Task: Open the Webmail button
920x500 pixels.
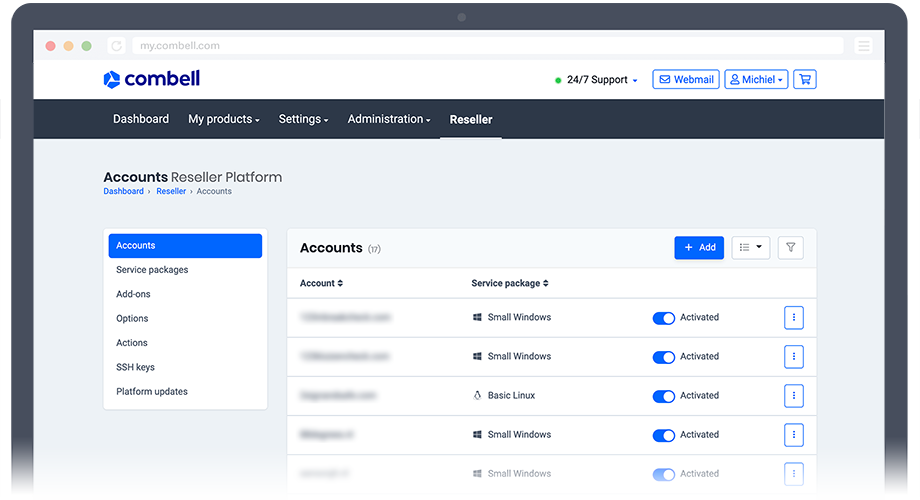Action: [x=685, y=79]
